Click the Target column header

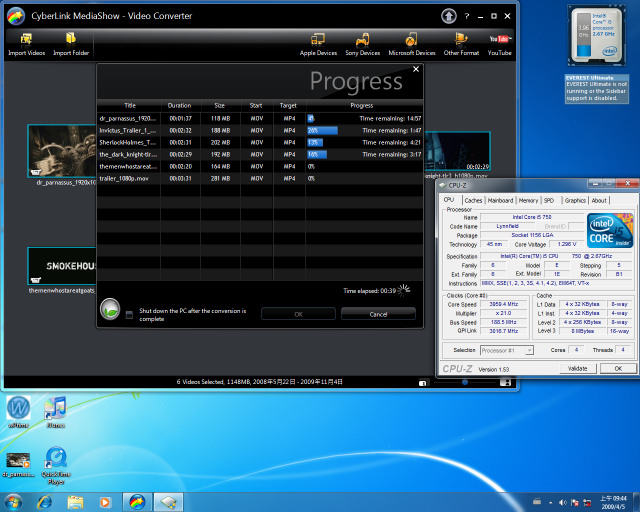[288, 105]
